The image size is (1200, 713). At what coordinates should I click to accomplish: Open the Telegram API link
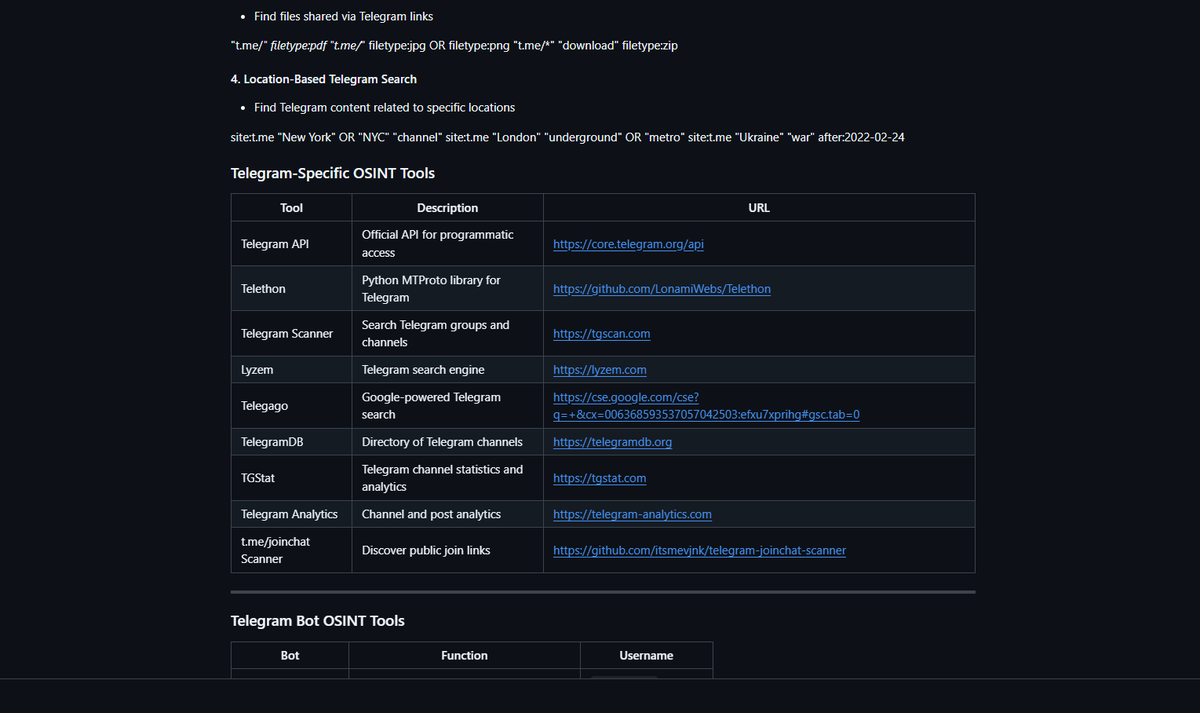pyautogui.click(x=628, y=243)
